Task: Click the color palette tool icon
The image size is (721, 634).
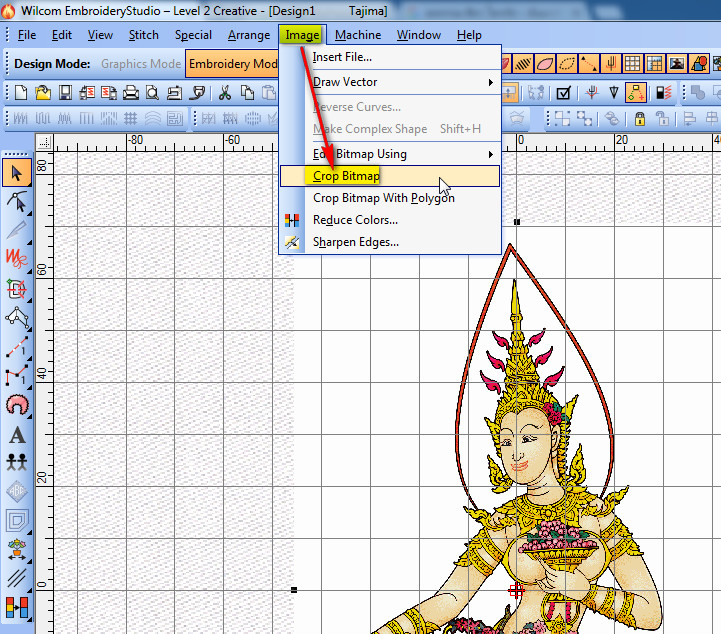Action: [17, 607]
